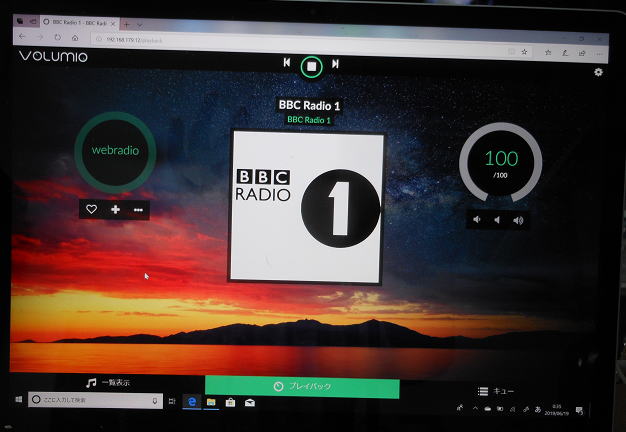Decrease volume with volume down icon
The width and height of the screenshot is (626, 432).
(477, 219)
